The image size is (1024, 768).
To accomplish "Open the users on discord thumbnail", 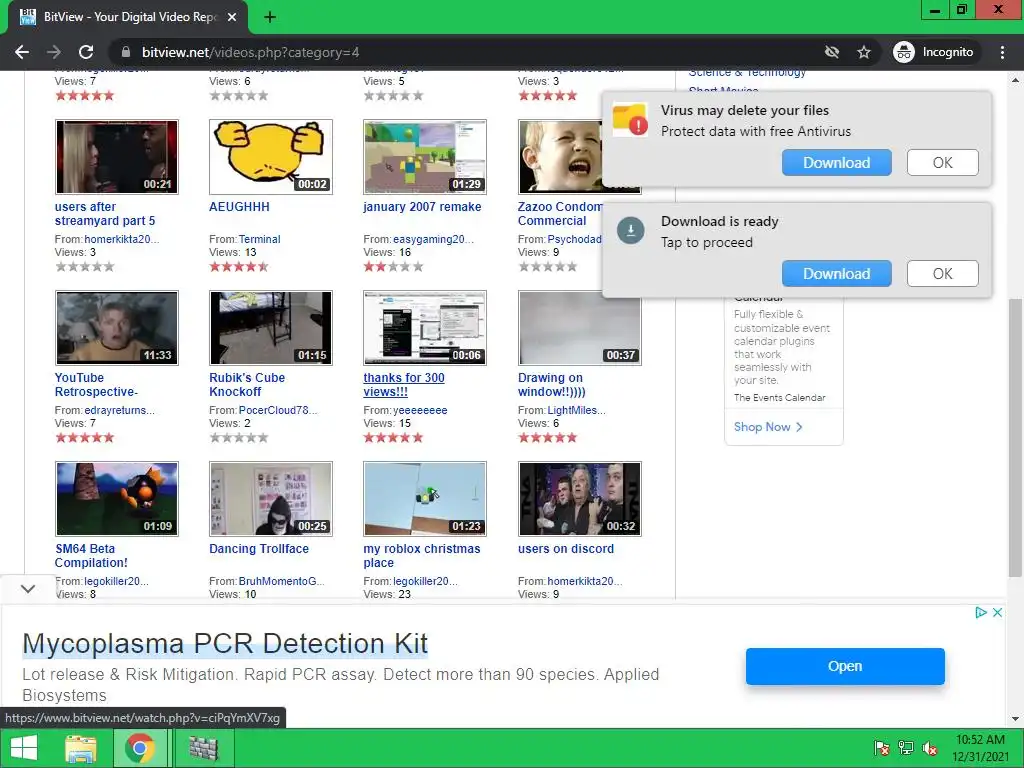I will pos(580,499).
